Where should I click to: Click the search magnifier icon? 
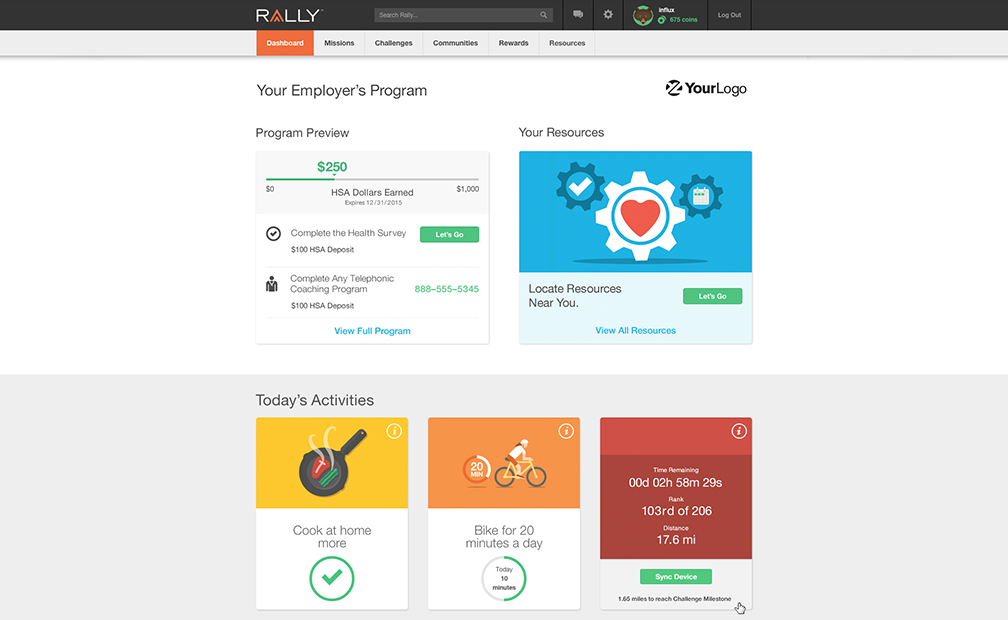tap(544, 15)
